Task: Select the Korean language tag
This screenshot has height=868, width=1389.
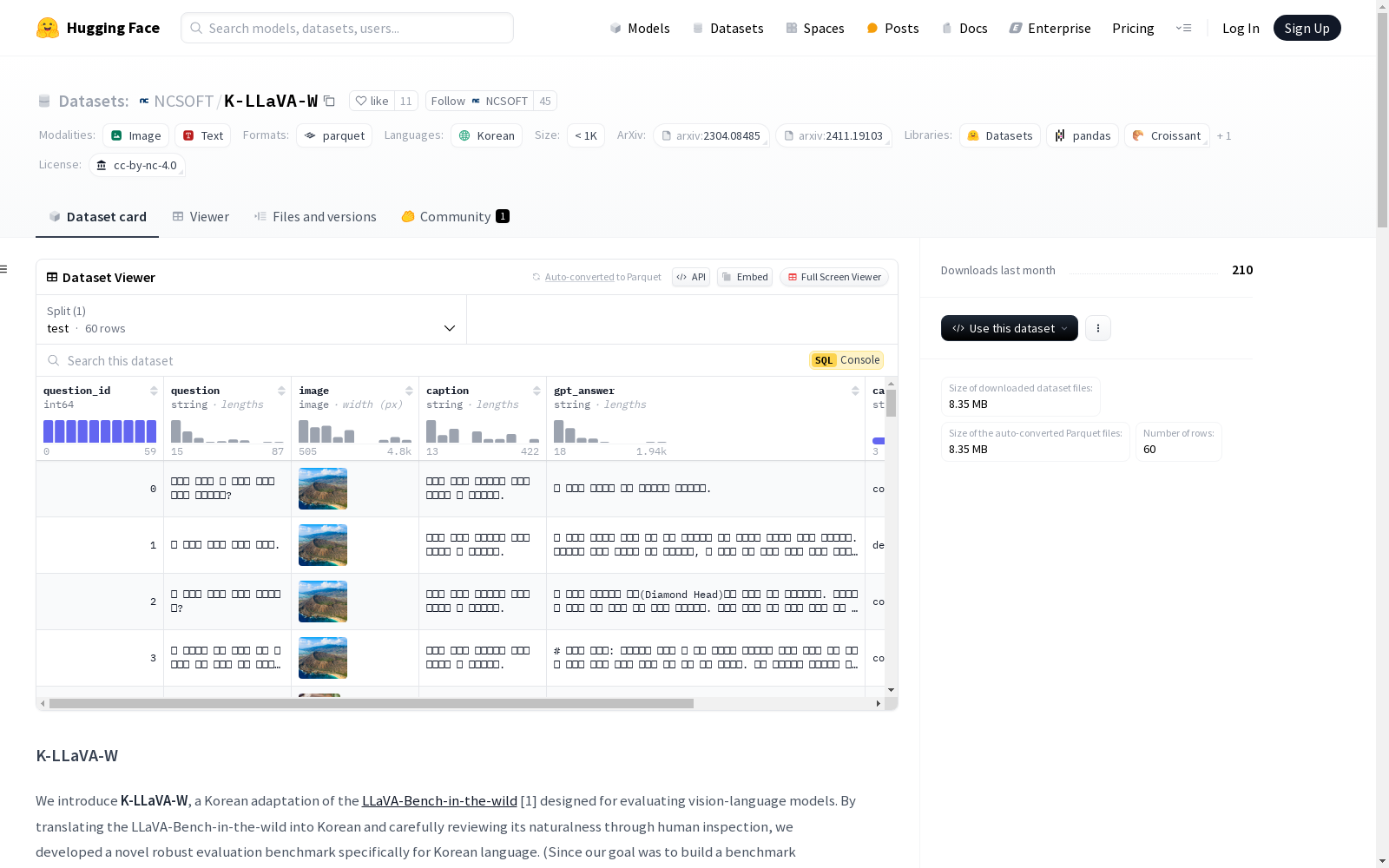Action: coord(487,135)
